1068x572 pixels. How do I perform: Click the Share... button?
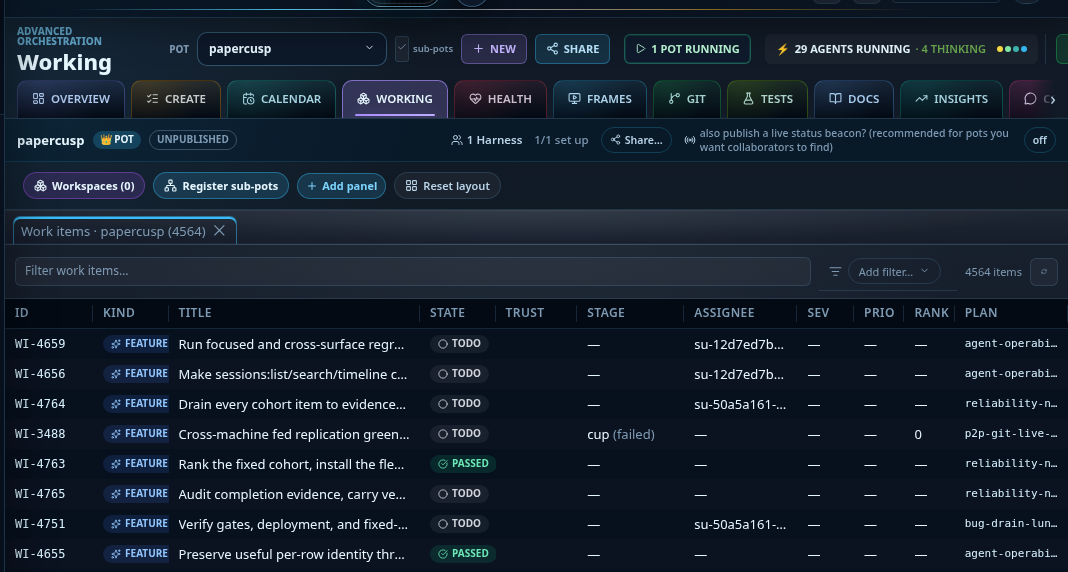pyautogui.click(x=636, y=140)
